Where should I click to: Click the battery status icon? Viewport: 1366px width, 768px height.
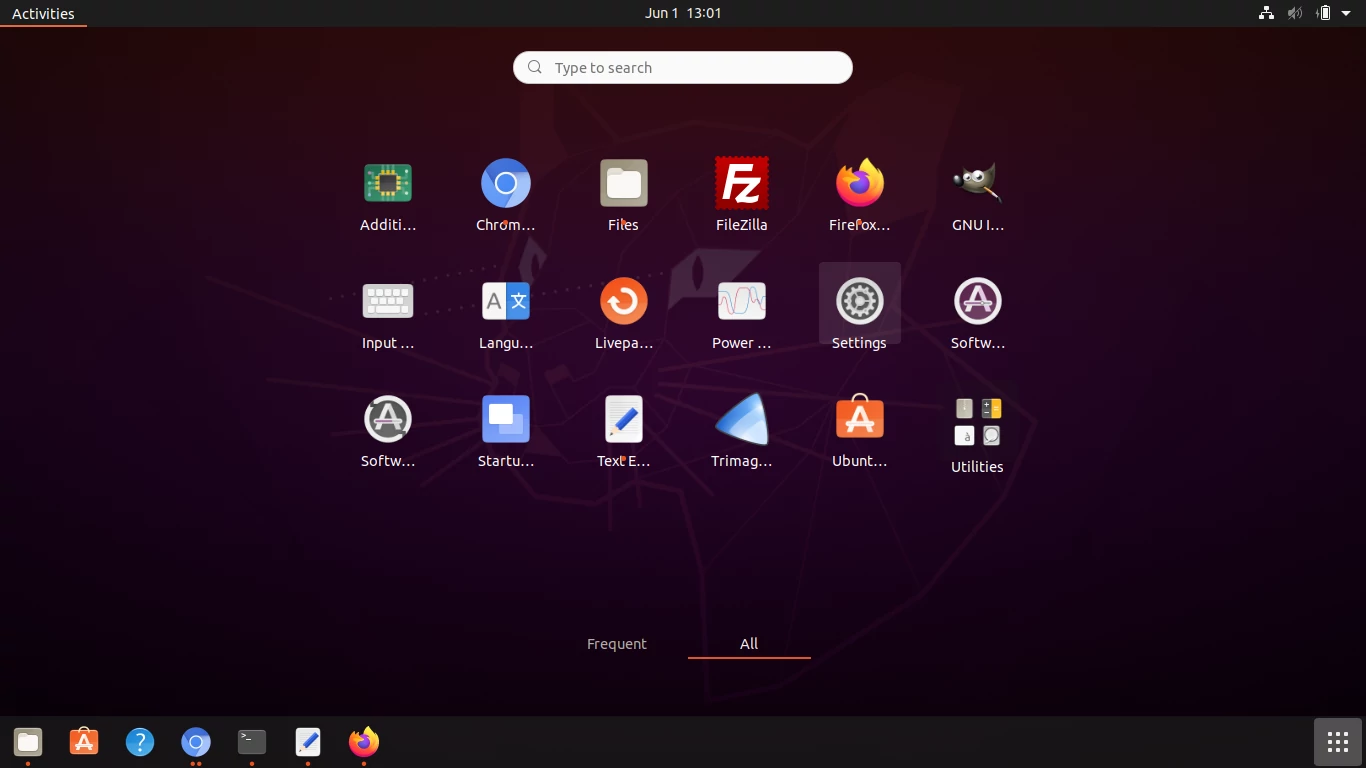[1324, 13]
